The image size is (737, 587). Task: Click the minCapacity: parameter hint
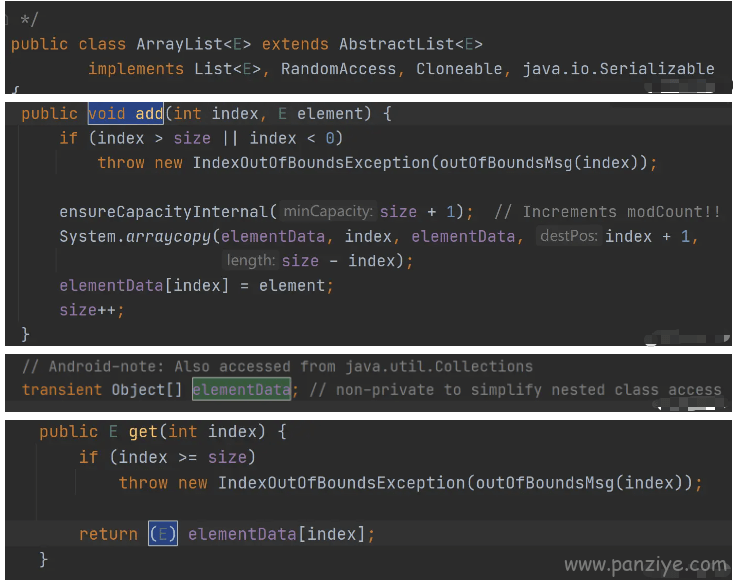[x=328, y=211]
